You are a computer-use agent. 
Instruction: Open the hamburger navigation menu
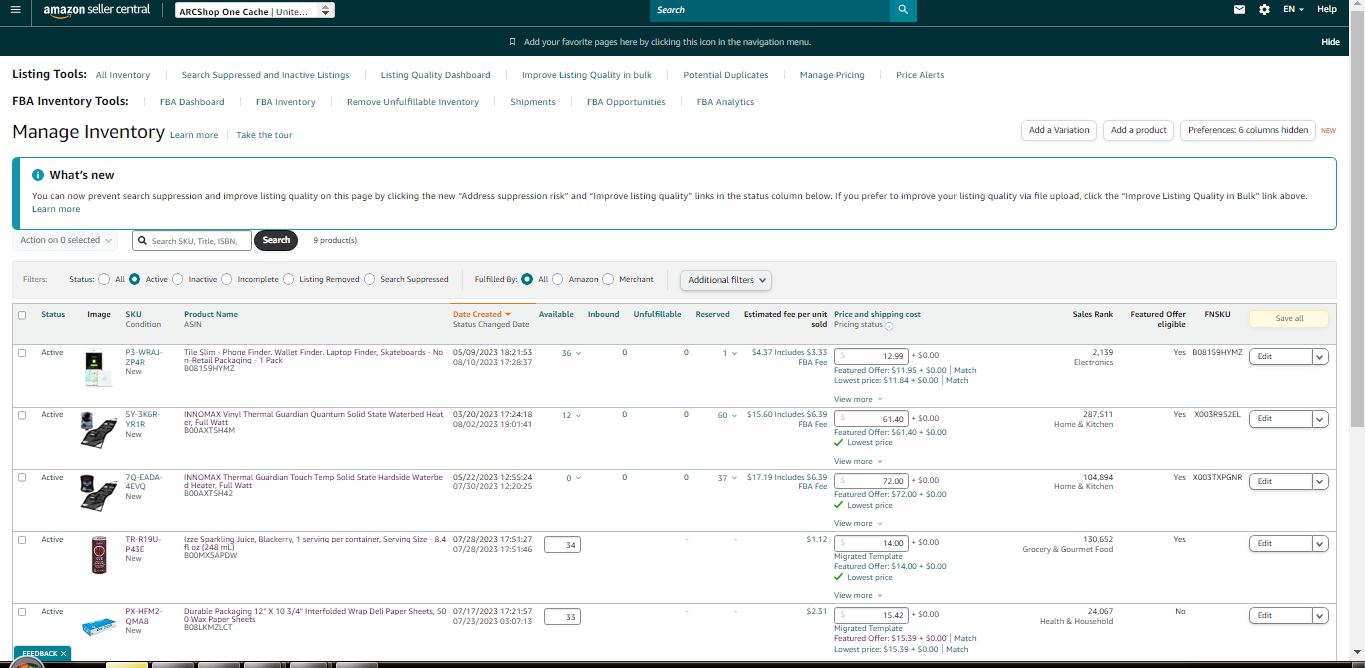(15, 9)
